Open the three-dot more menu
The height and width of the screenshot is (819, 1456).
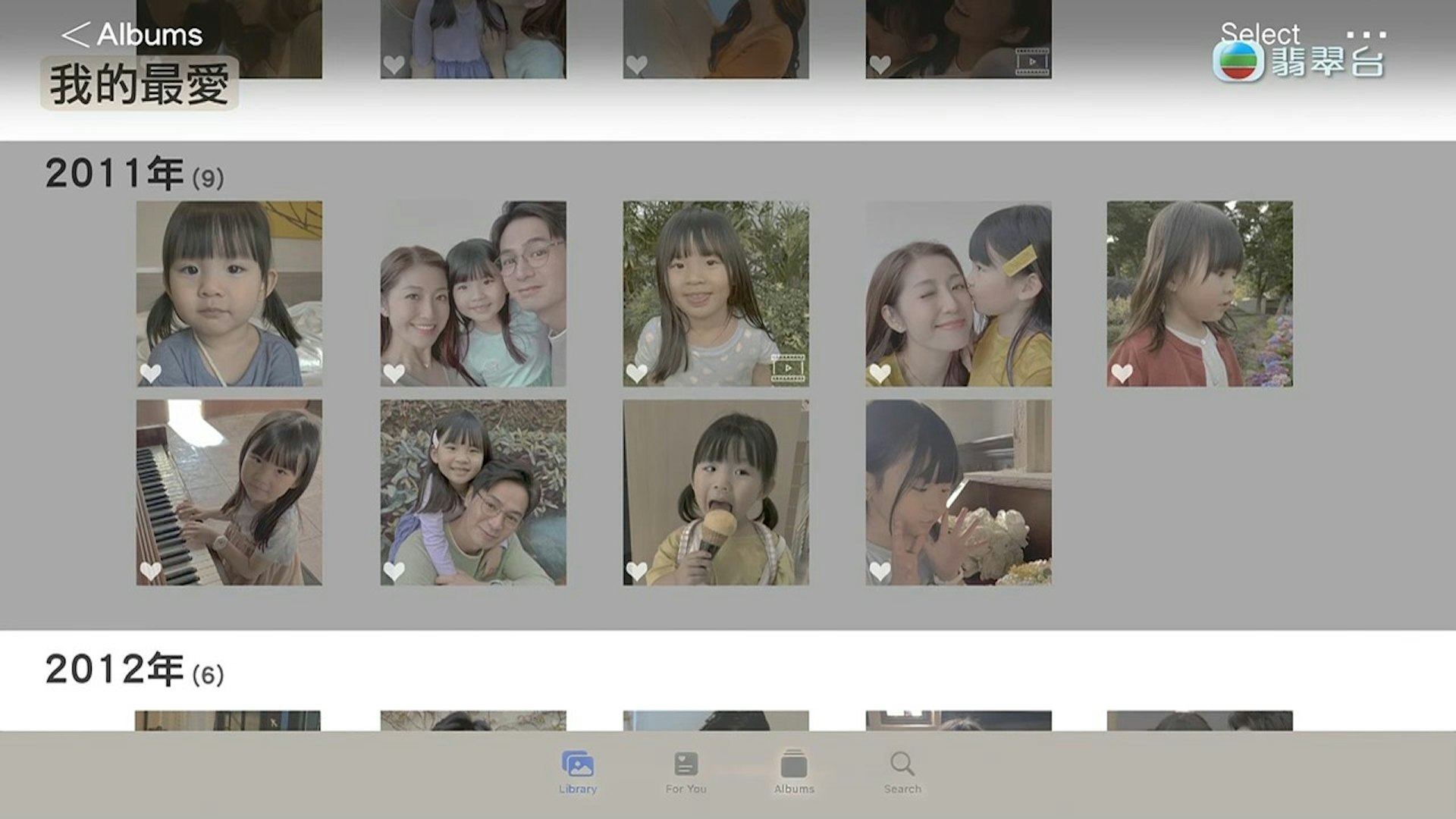point(1367,35)
